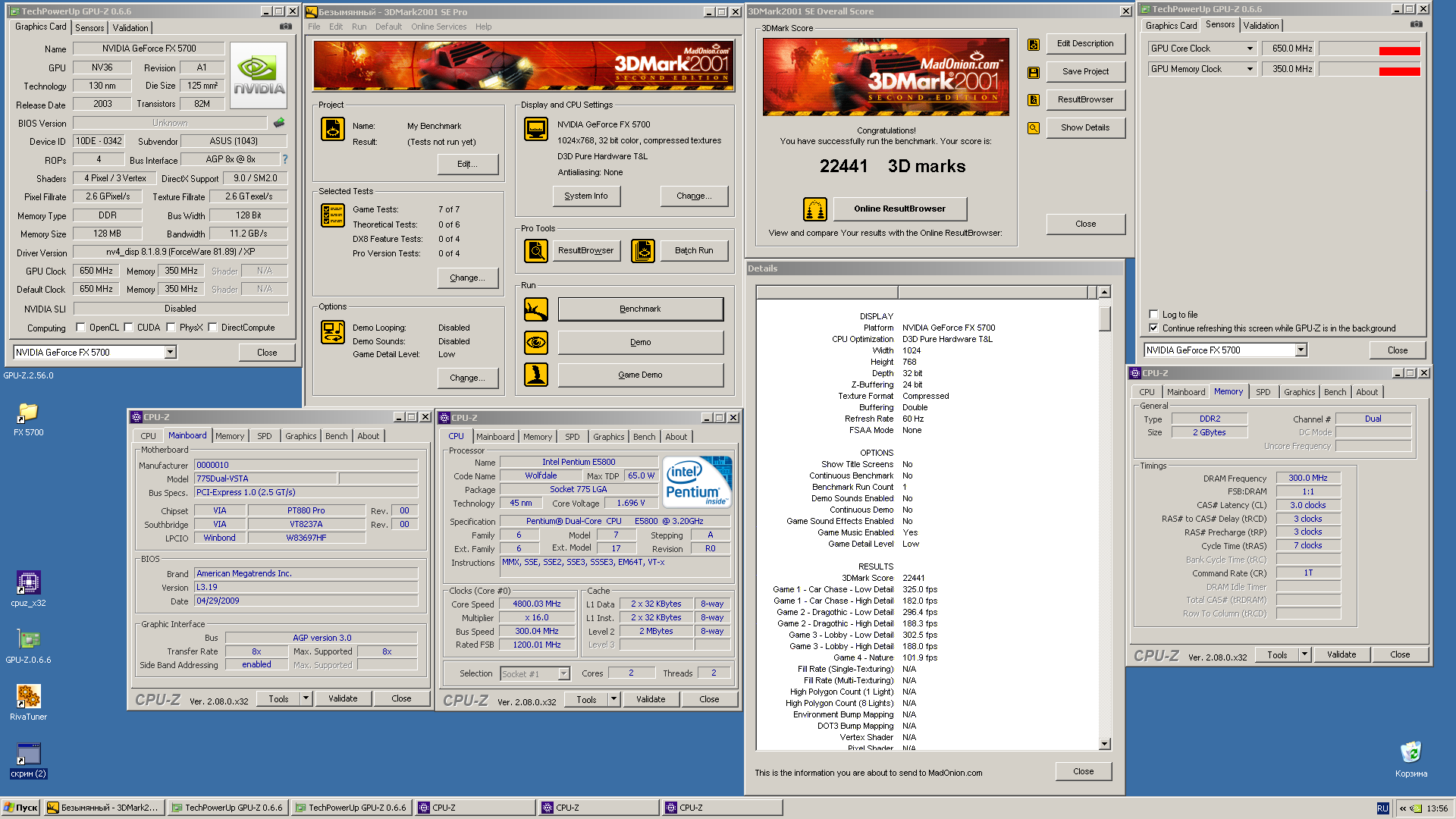Click the Game Demo button
The width and height of the screenshot is (1456, 819).
pos(640,375)
